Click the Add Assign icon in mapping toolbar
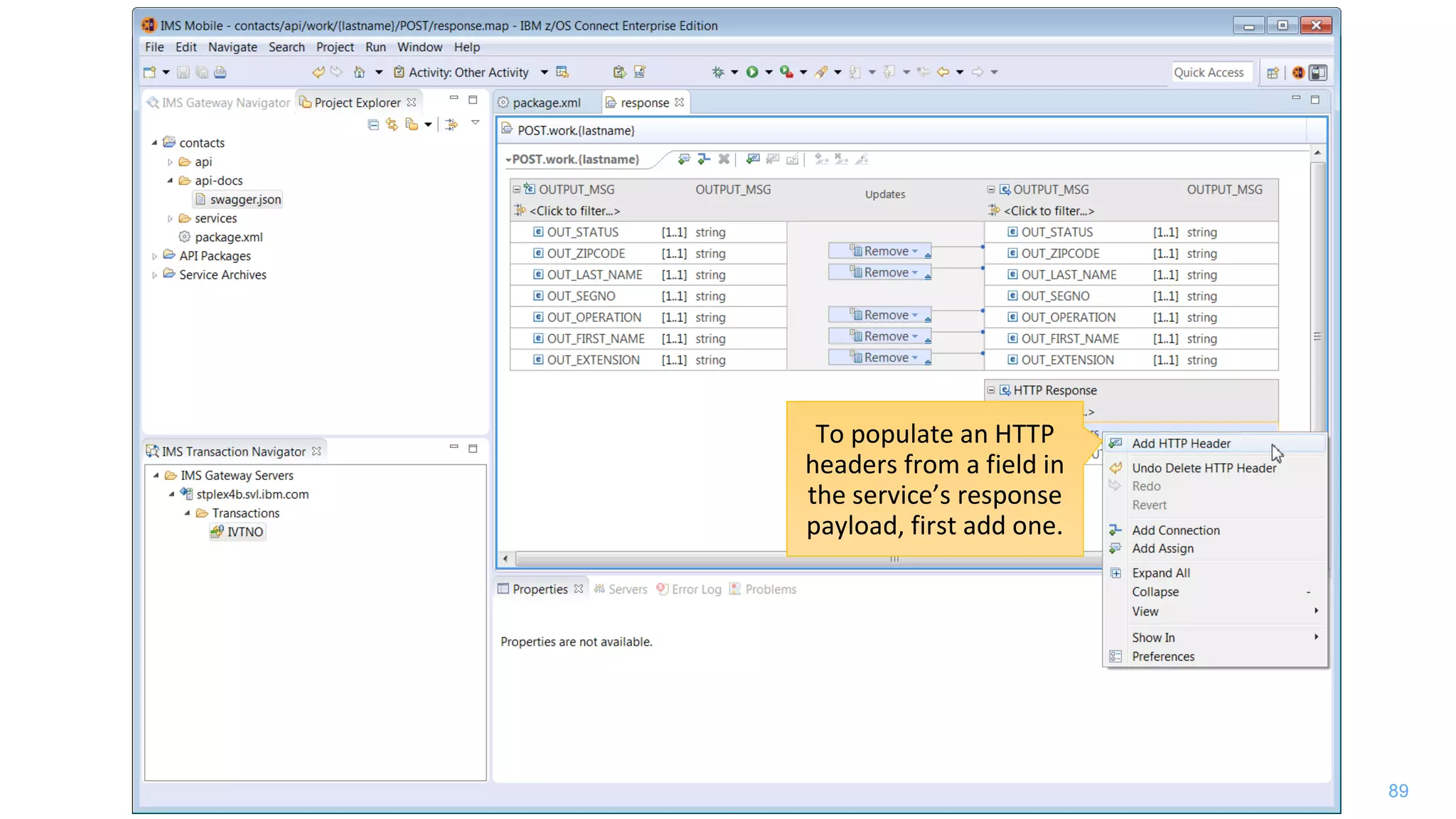The image size is (1456, 819). pos(684,159)
